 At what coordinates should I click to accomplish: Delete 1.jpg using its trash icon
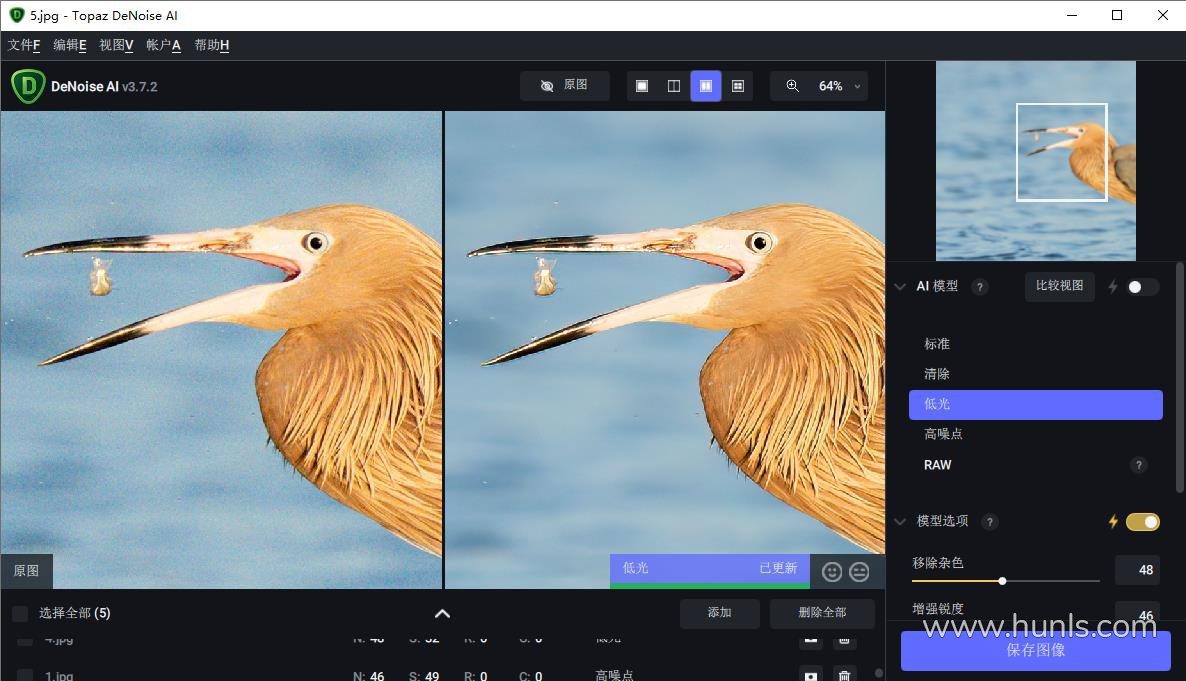click(x=844, y=676)
